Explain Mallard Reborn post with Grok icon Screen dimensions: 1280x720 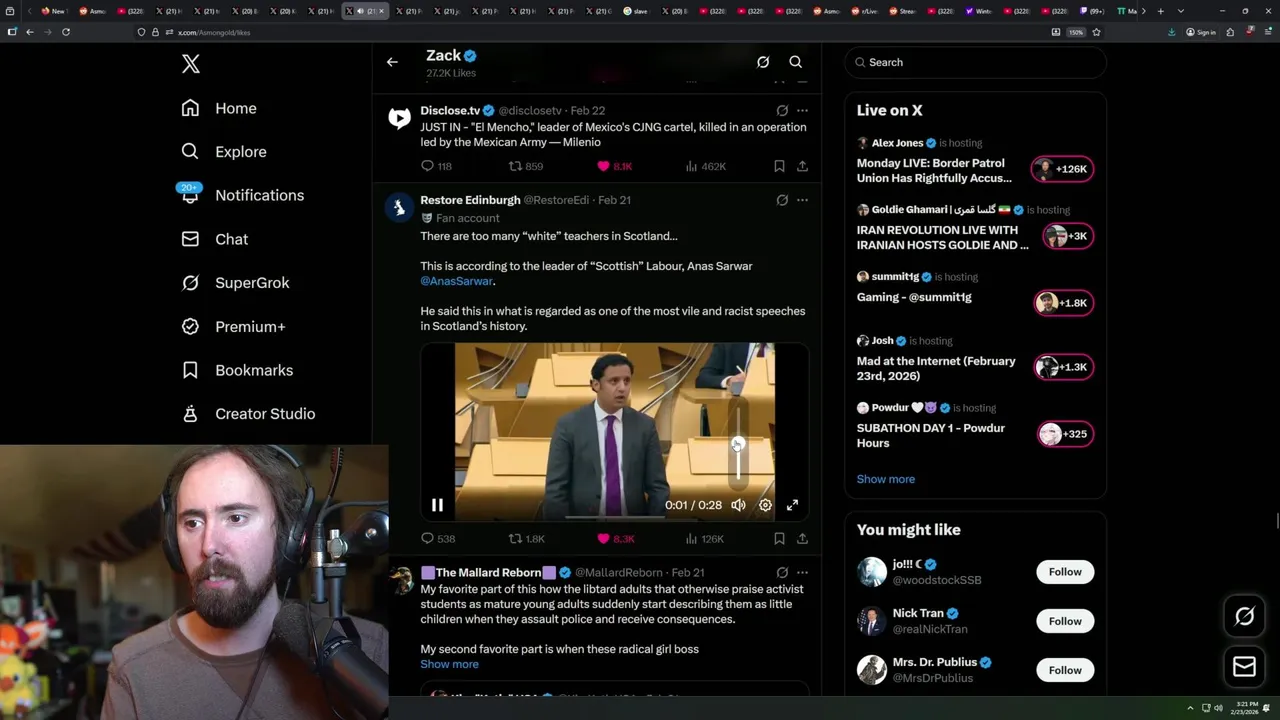(782, 573)
